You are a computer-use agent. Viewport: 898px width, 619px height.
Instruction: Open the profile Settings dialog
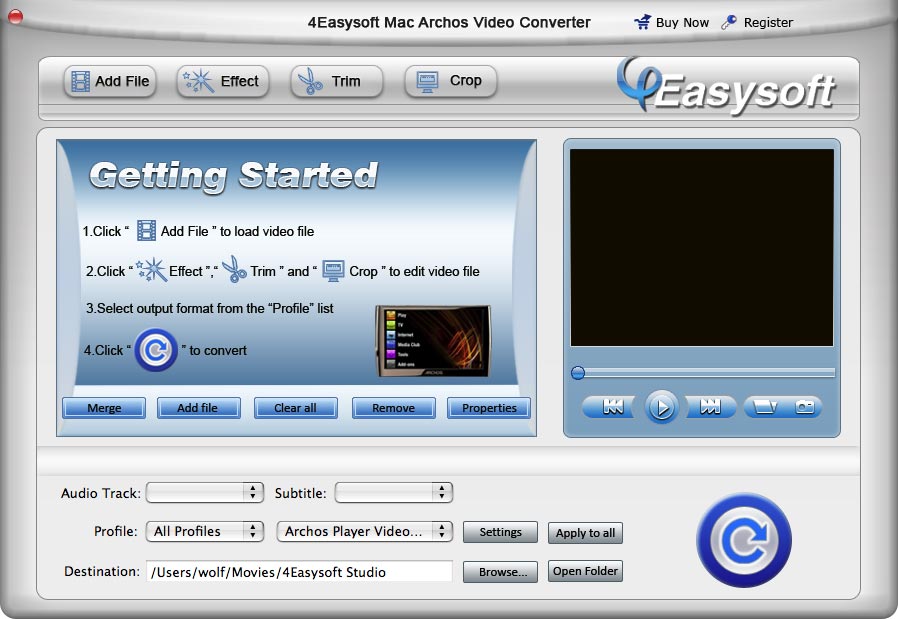pos(500,532)
